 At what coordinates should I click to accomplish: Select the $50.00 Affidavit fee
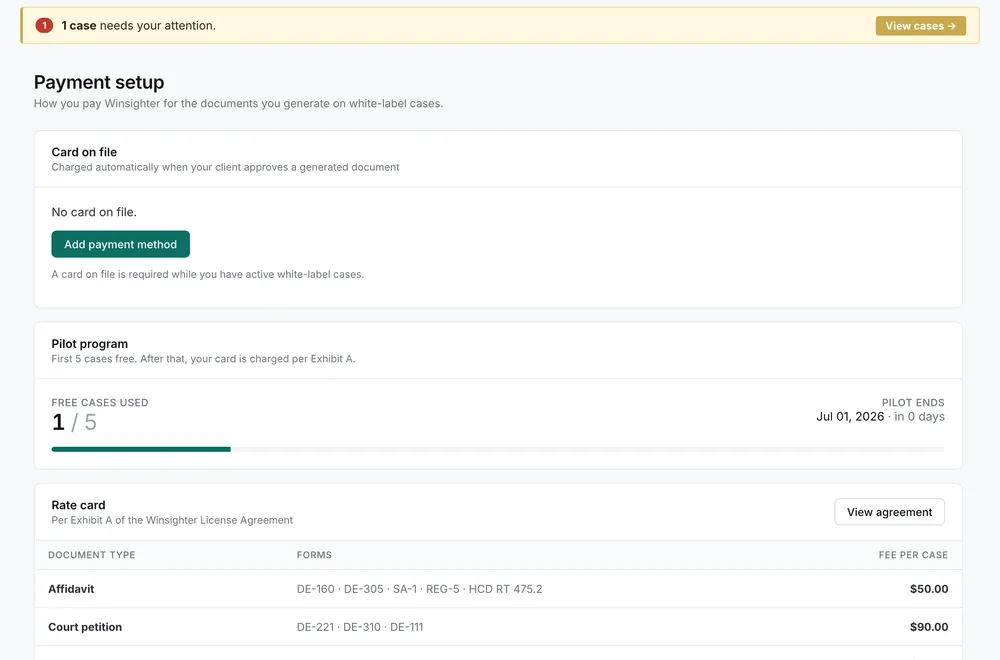coord(929,589)
